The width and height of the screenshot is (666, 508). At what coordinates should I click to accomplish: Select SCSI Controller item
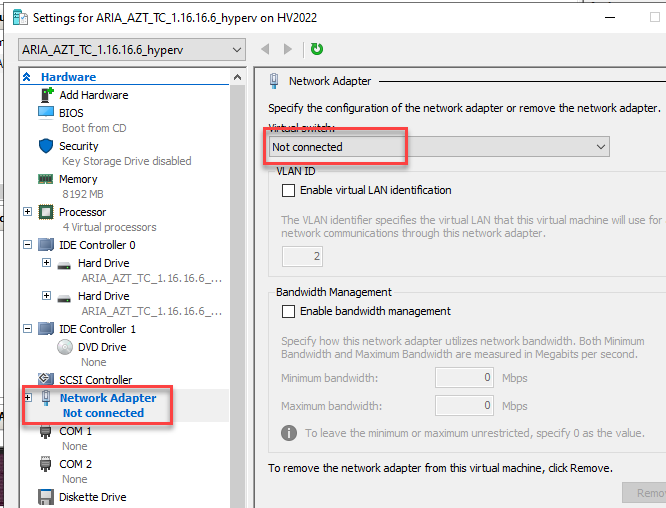click(96, 380)
